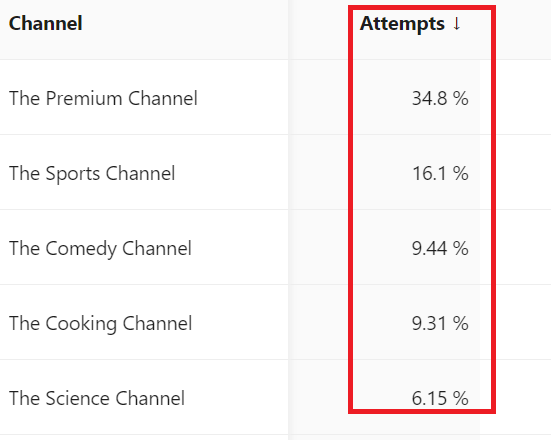Click the blank cell right of 9.44 %
This screenshot has height=440, width=551.
click(523, 247)
